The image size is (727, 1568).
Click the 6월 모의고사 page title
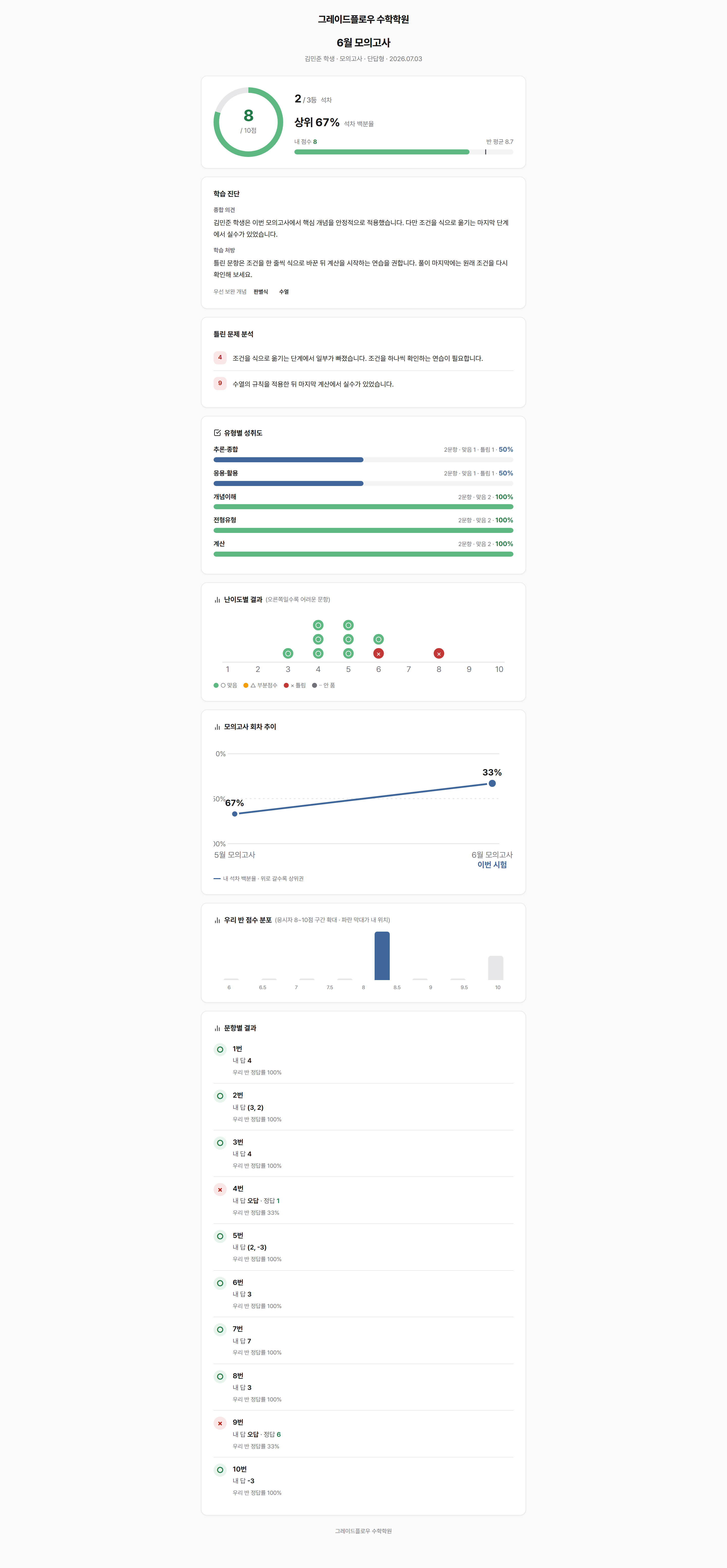click(x=363, y=43)
